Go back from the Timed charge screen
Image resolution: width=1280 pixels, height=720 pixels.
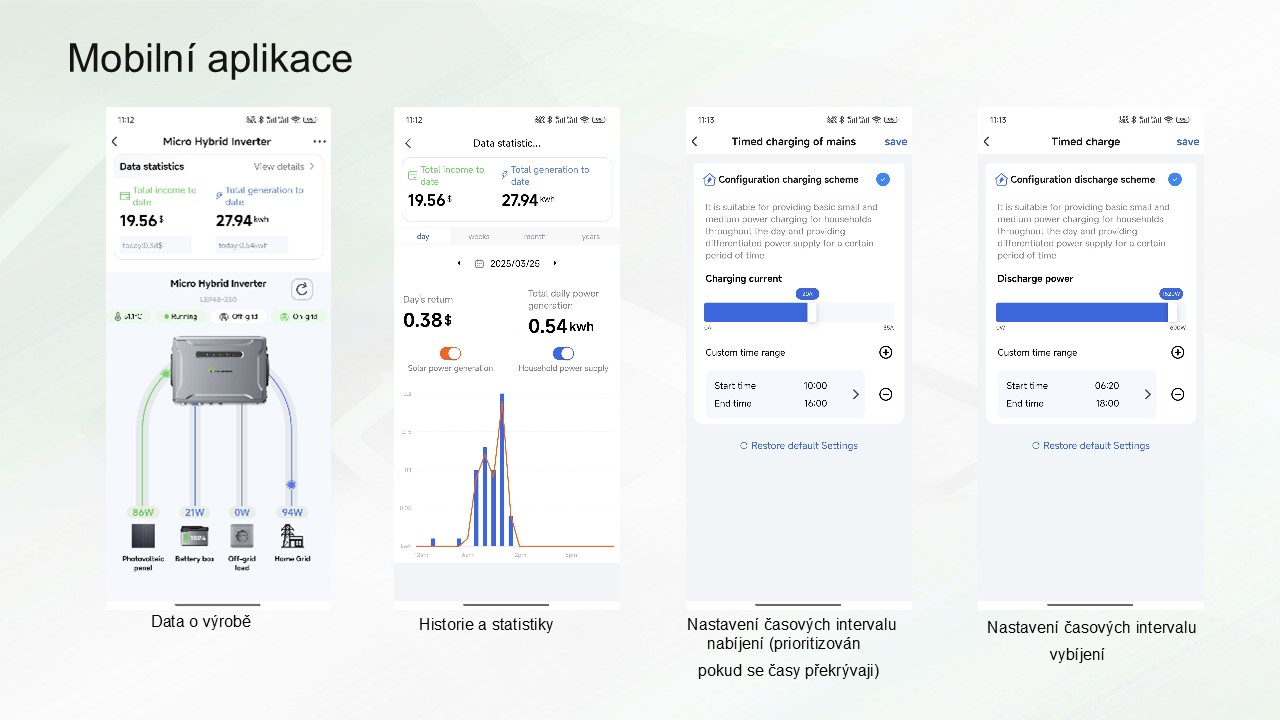click(x=987, y=142)
